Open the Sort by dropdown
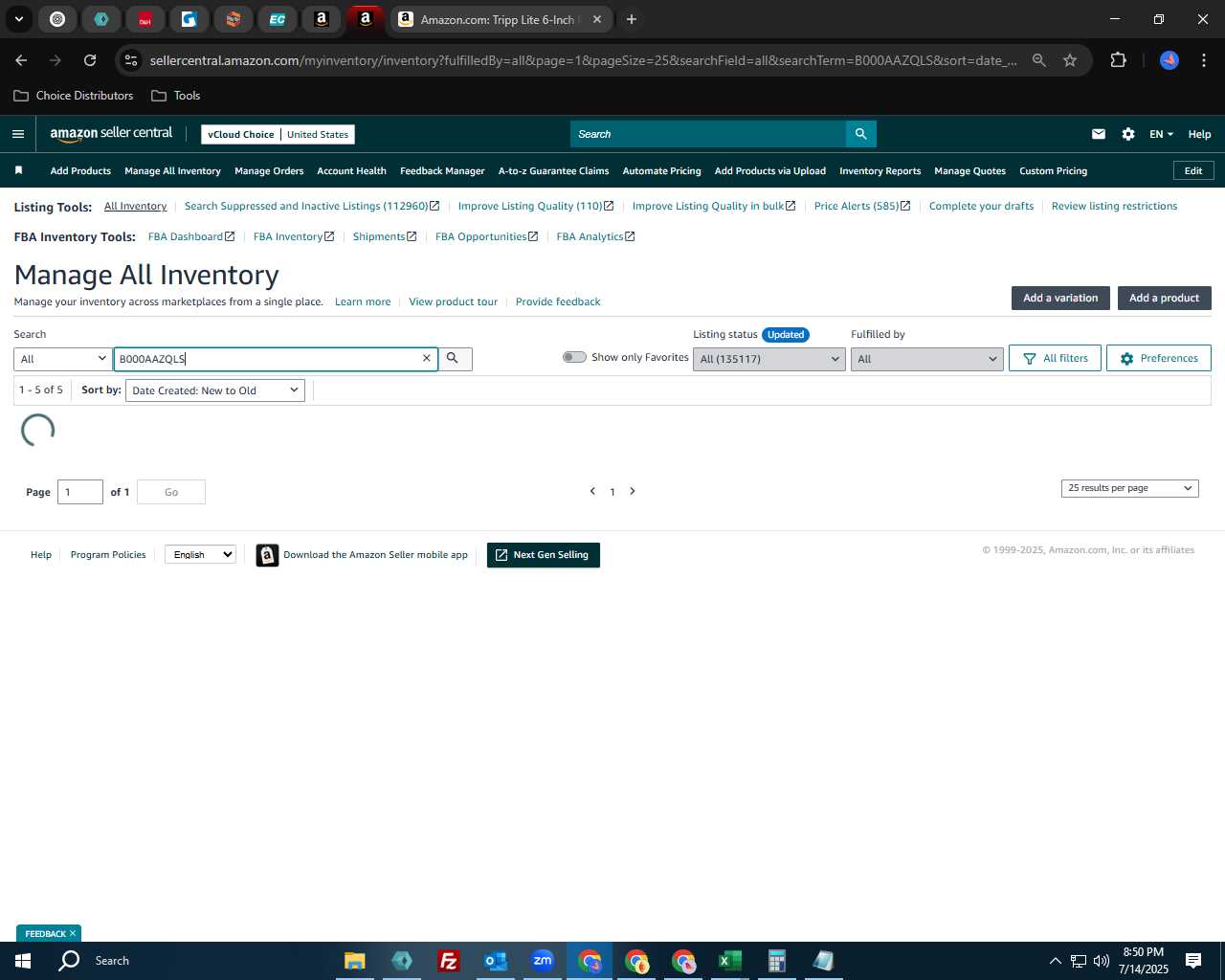This screenshot has width=1225, height=980. [215, 390]
